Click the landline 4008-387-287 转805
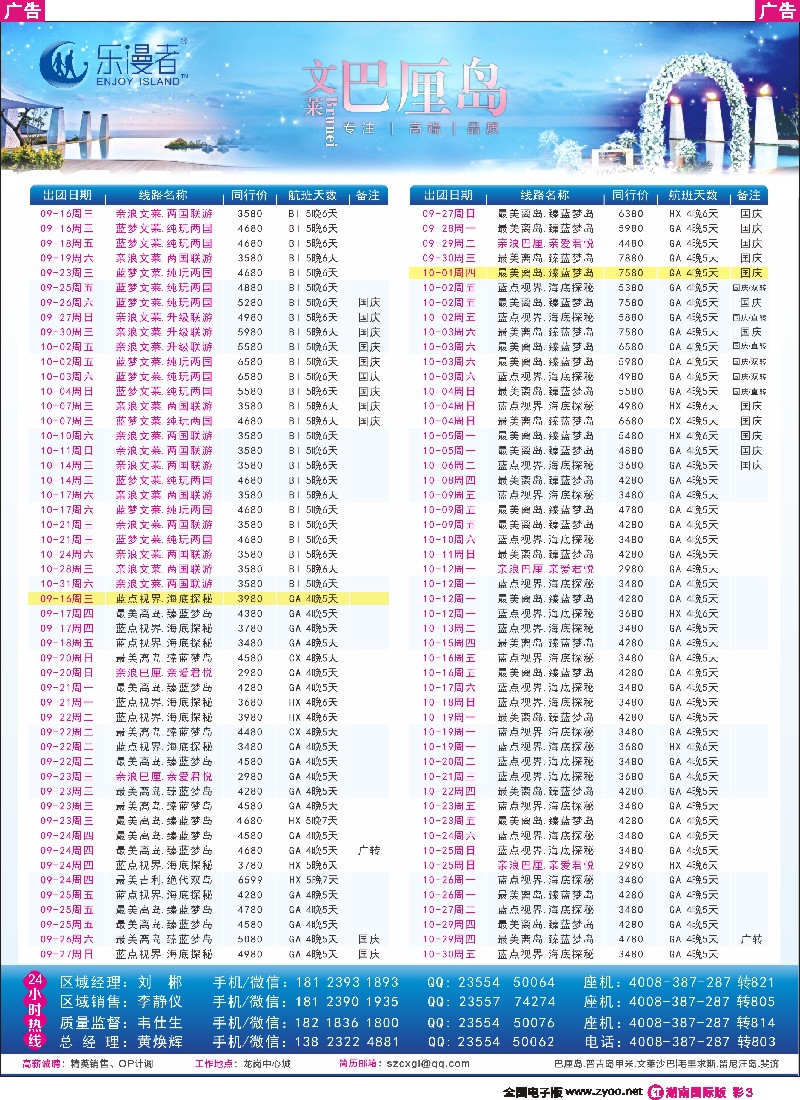Viewport: 800px width, 1100px height. (702, 1002)
